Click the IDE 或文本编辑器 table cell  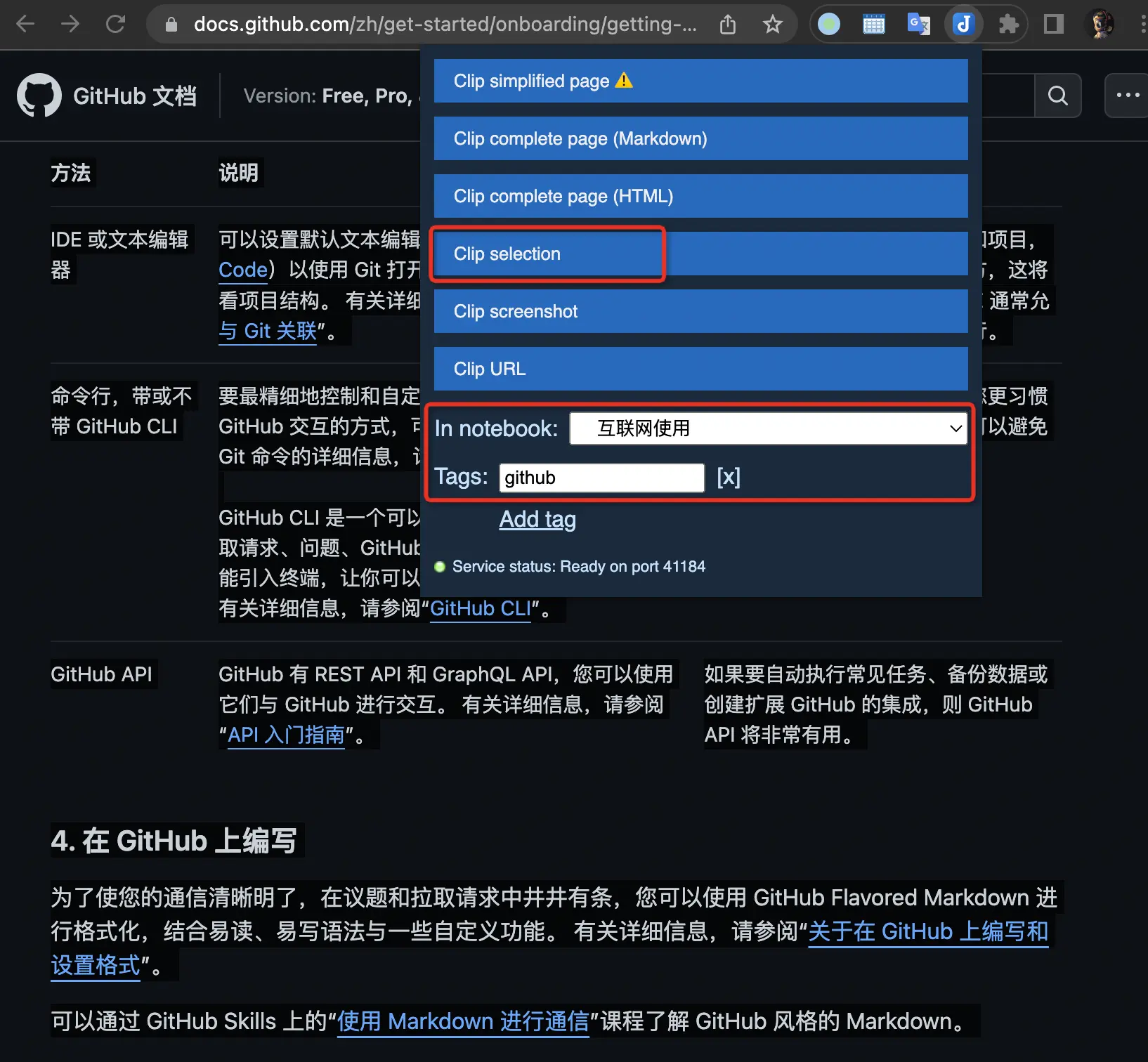pyautogui.click(x=119, y=254)
